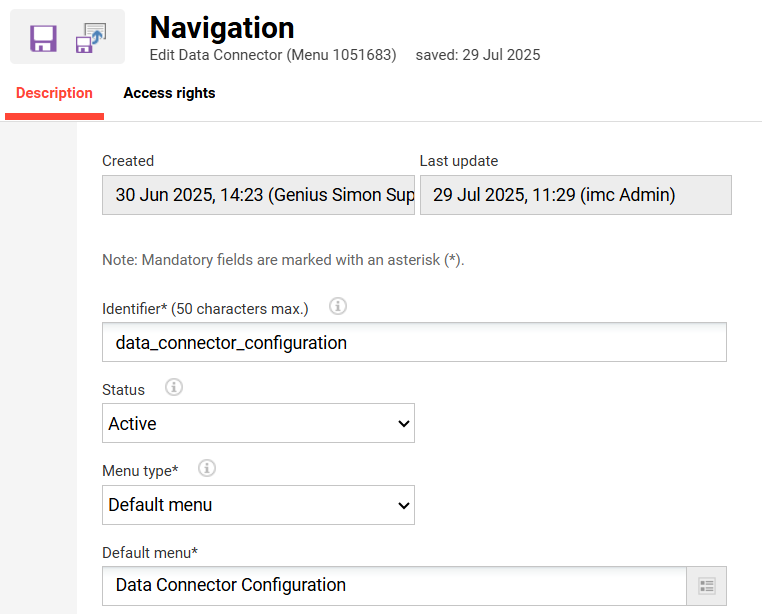The width and height of the screenshot is (762, 614).
Task: Click the mandatory fields note text
Action: point(283,260)
